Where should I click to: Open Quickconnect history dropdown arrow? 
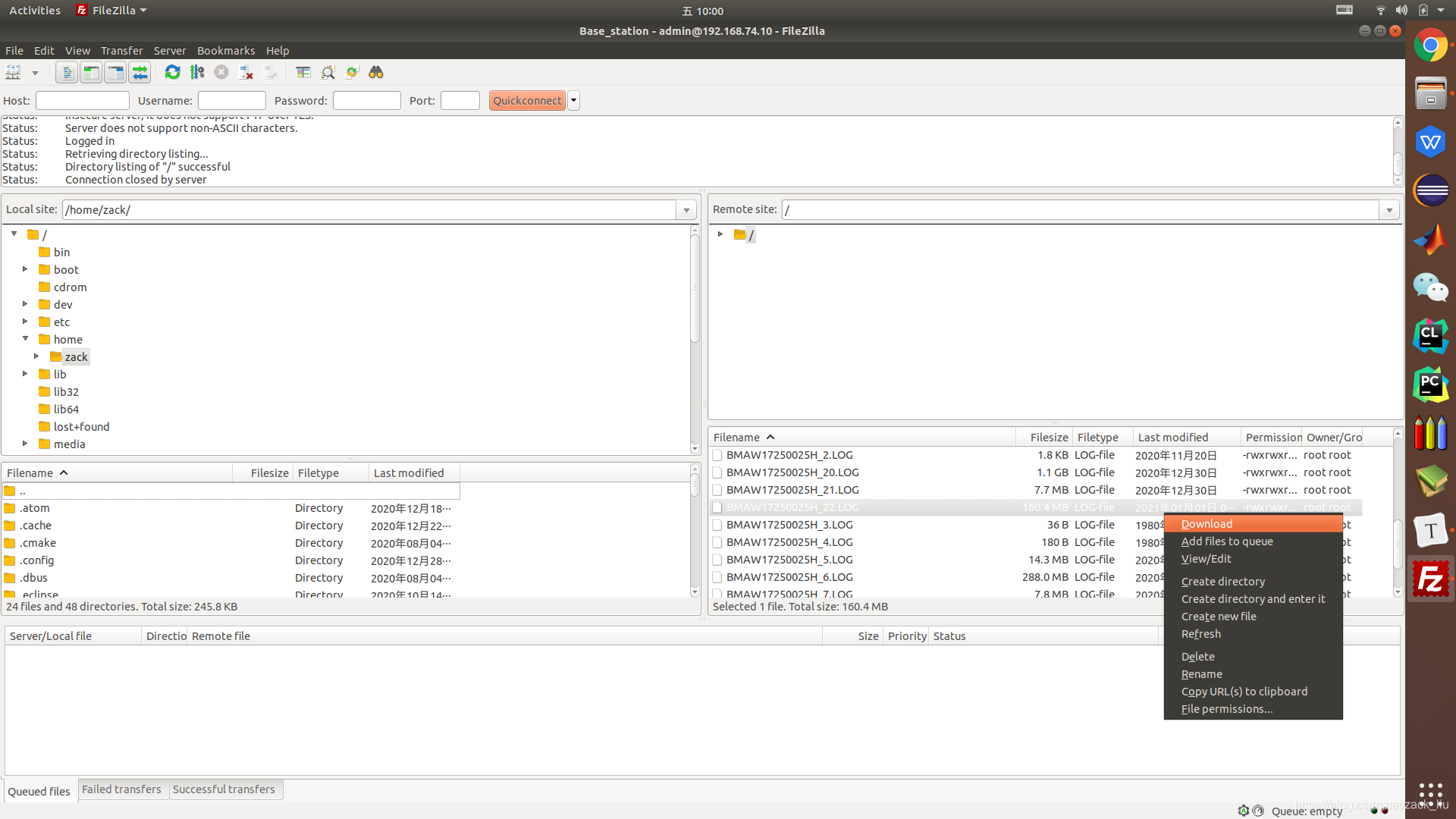coord(574,101)
